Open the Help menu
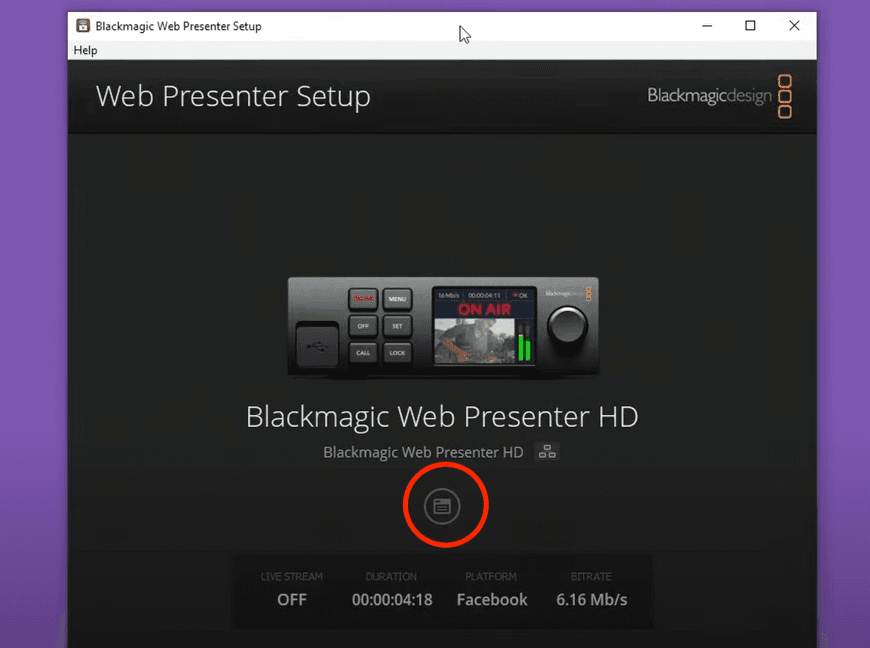 (x=85, y=50)
